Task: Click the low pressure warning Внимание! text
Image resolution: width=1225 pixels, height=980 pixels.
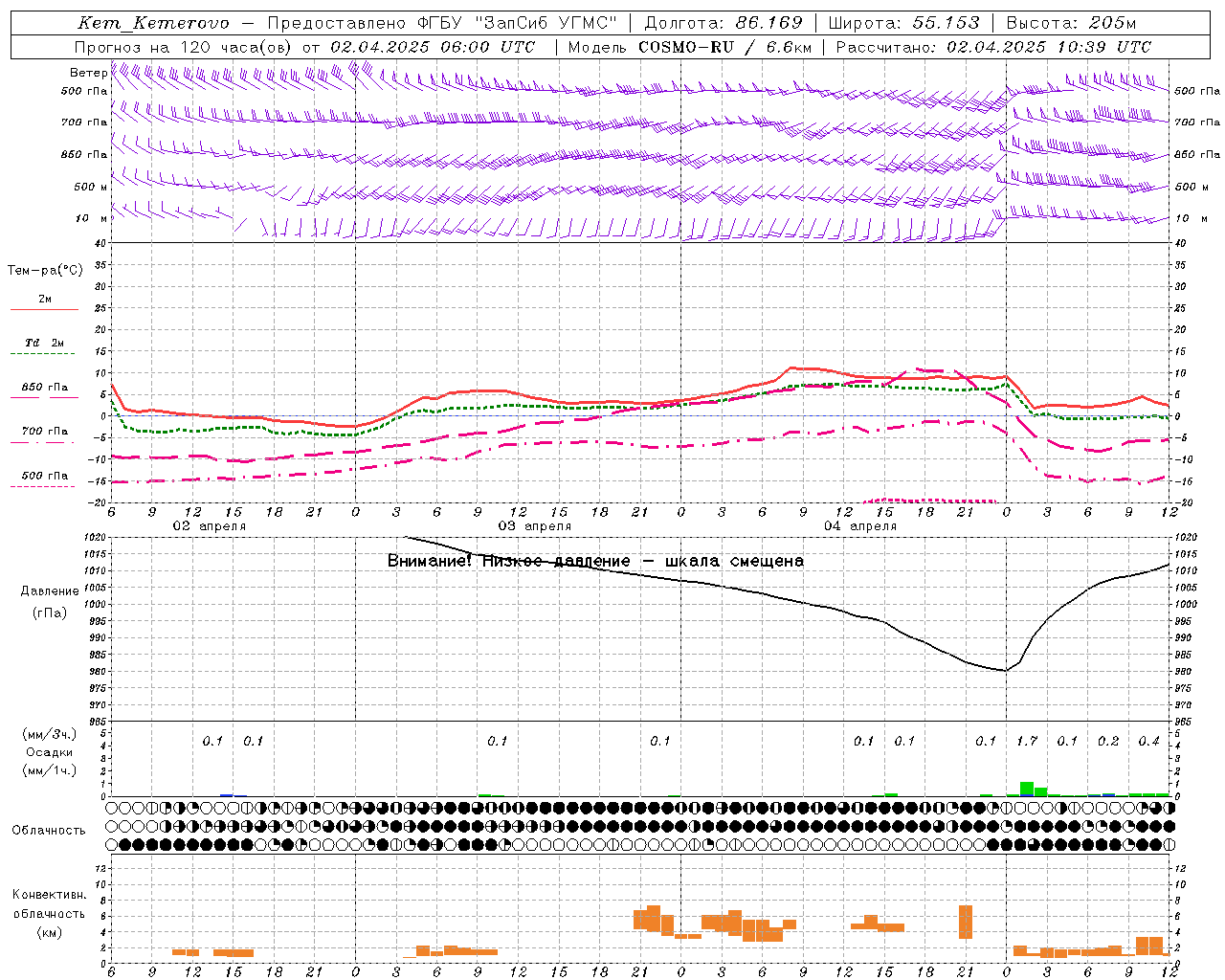Action: 595,561
